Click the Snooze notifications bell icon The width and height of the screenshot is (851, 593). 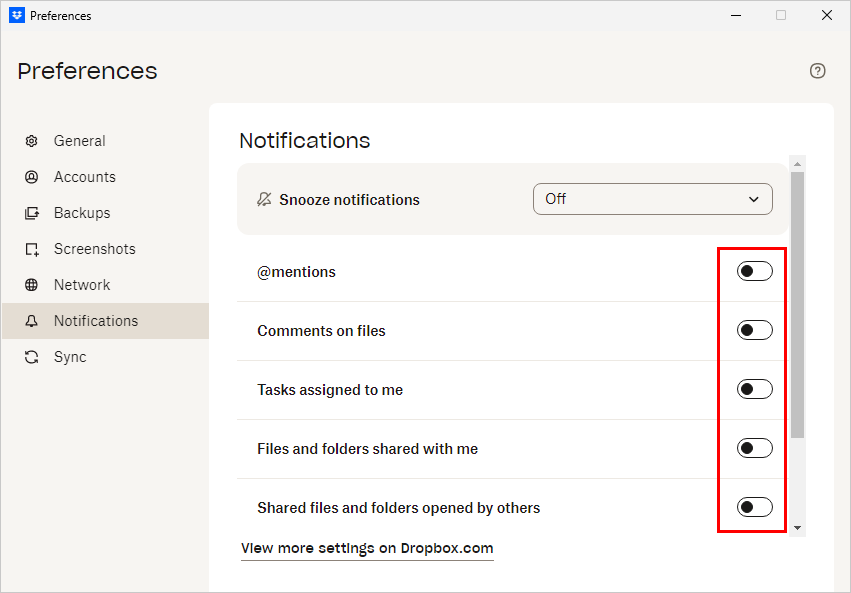(264, 199)
